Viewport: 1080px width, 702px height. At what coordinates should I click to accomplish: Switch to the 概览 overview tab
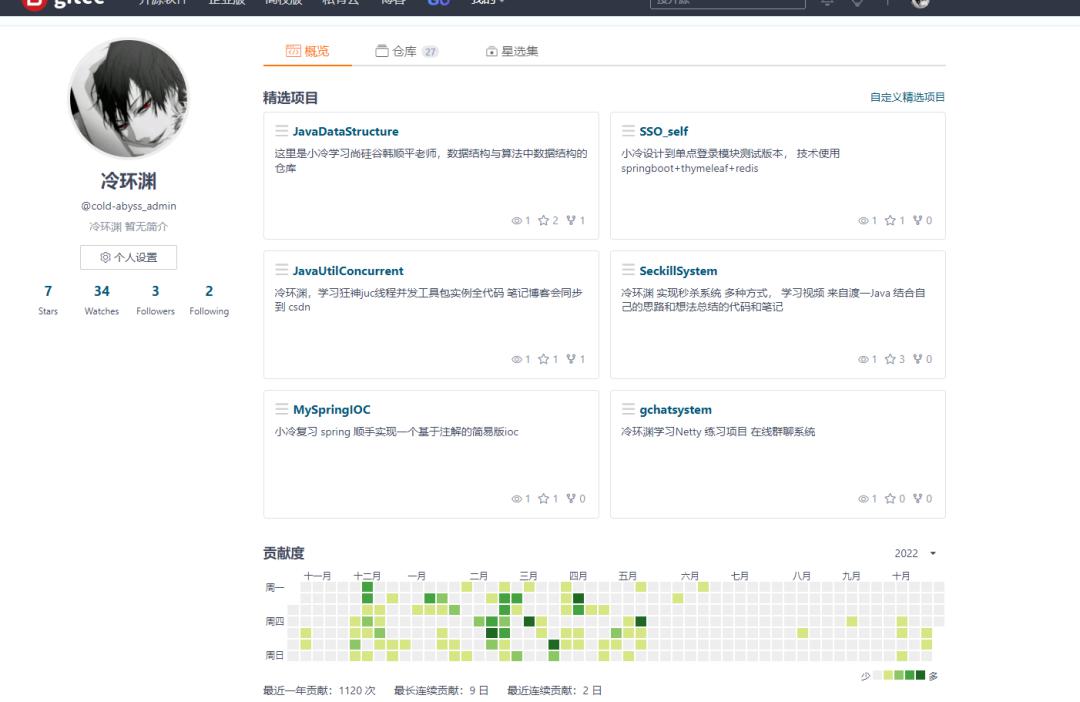307,51
